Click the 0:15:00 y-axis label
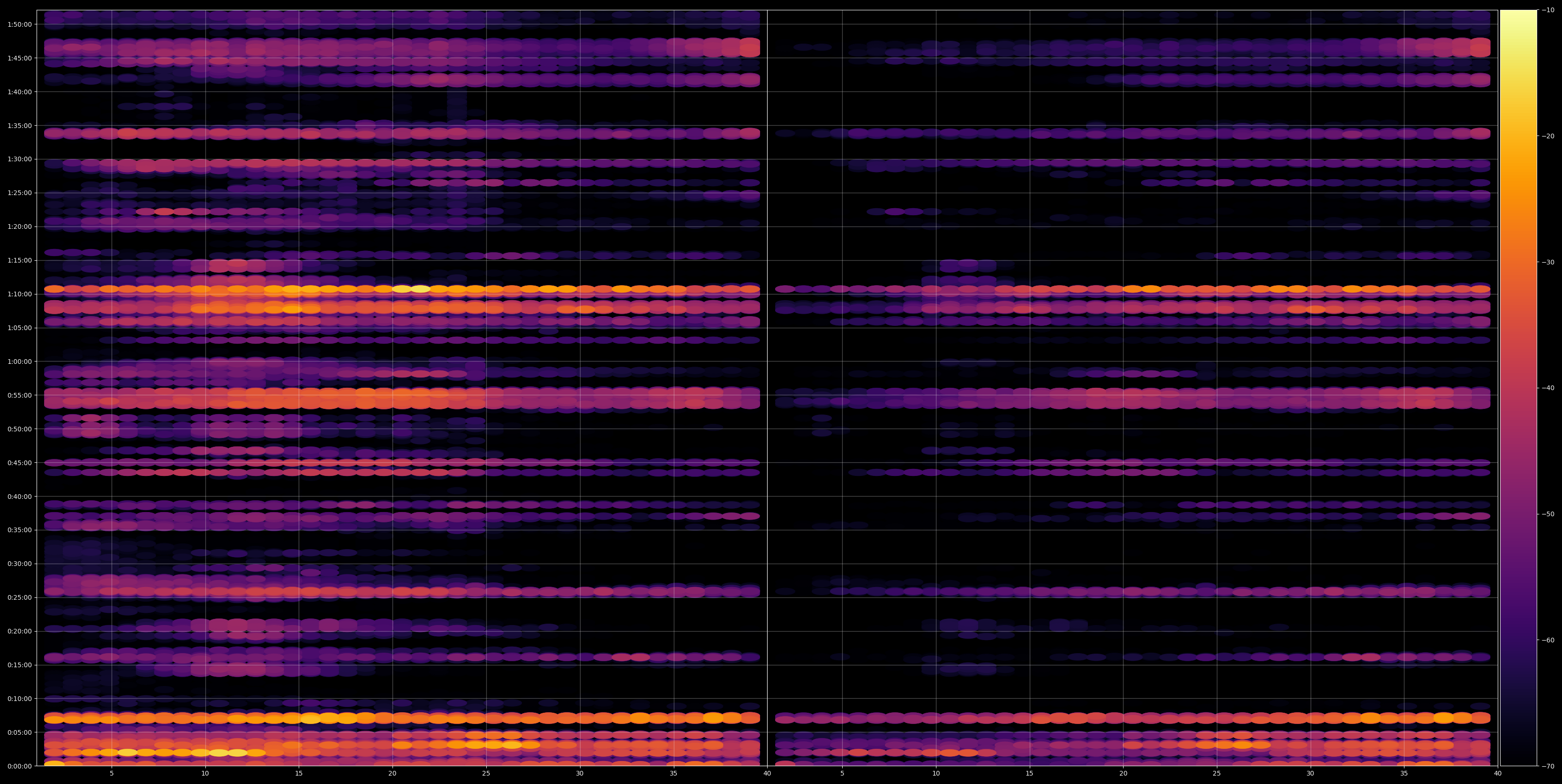 pyautogui.click(x=19, y=664)
